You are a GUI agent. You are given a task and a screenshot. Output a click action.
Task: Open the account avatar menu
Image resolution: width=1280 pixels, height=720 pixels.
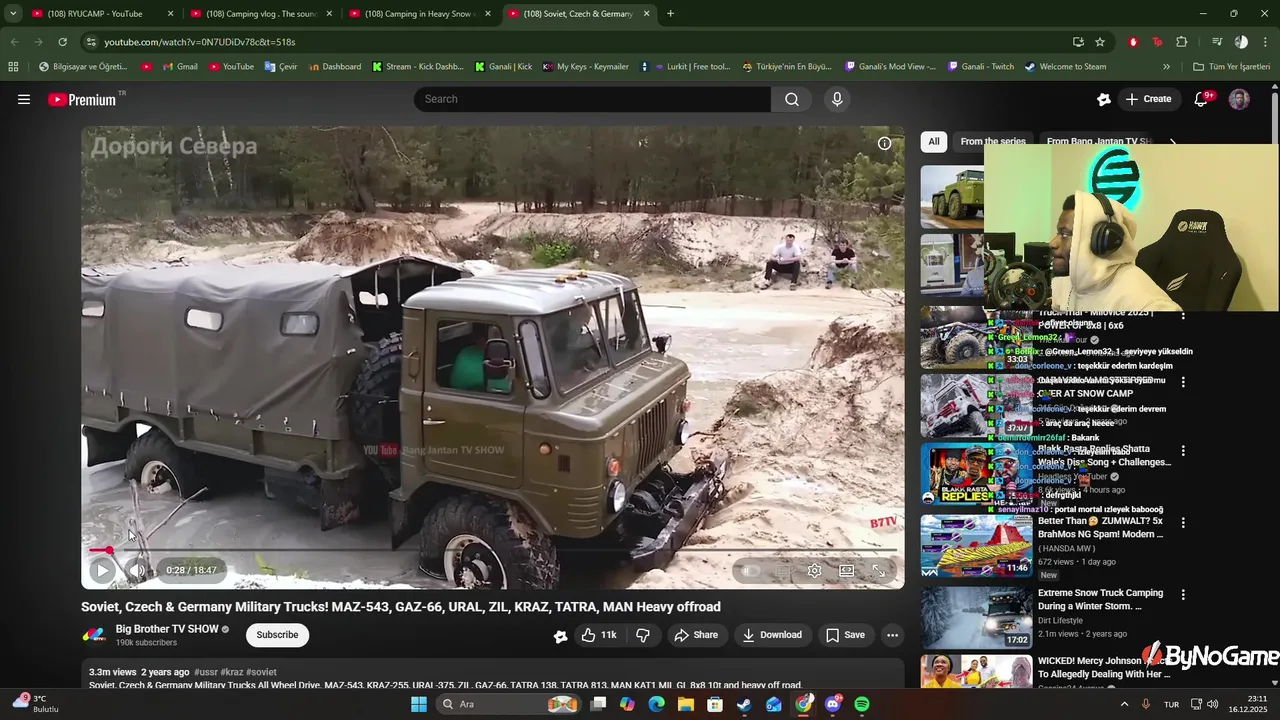tap(1239, 99)
